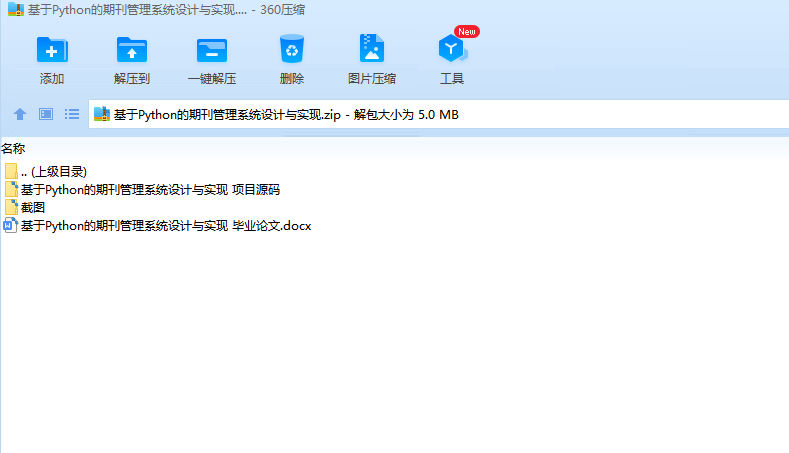This screenshot has width=789, height=453.
Task: Click the 添加 (Add) toolbar icon
Action: 52,50
